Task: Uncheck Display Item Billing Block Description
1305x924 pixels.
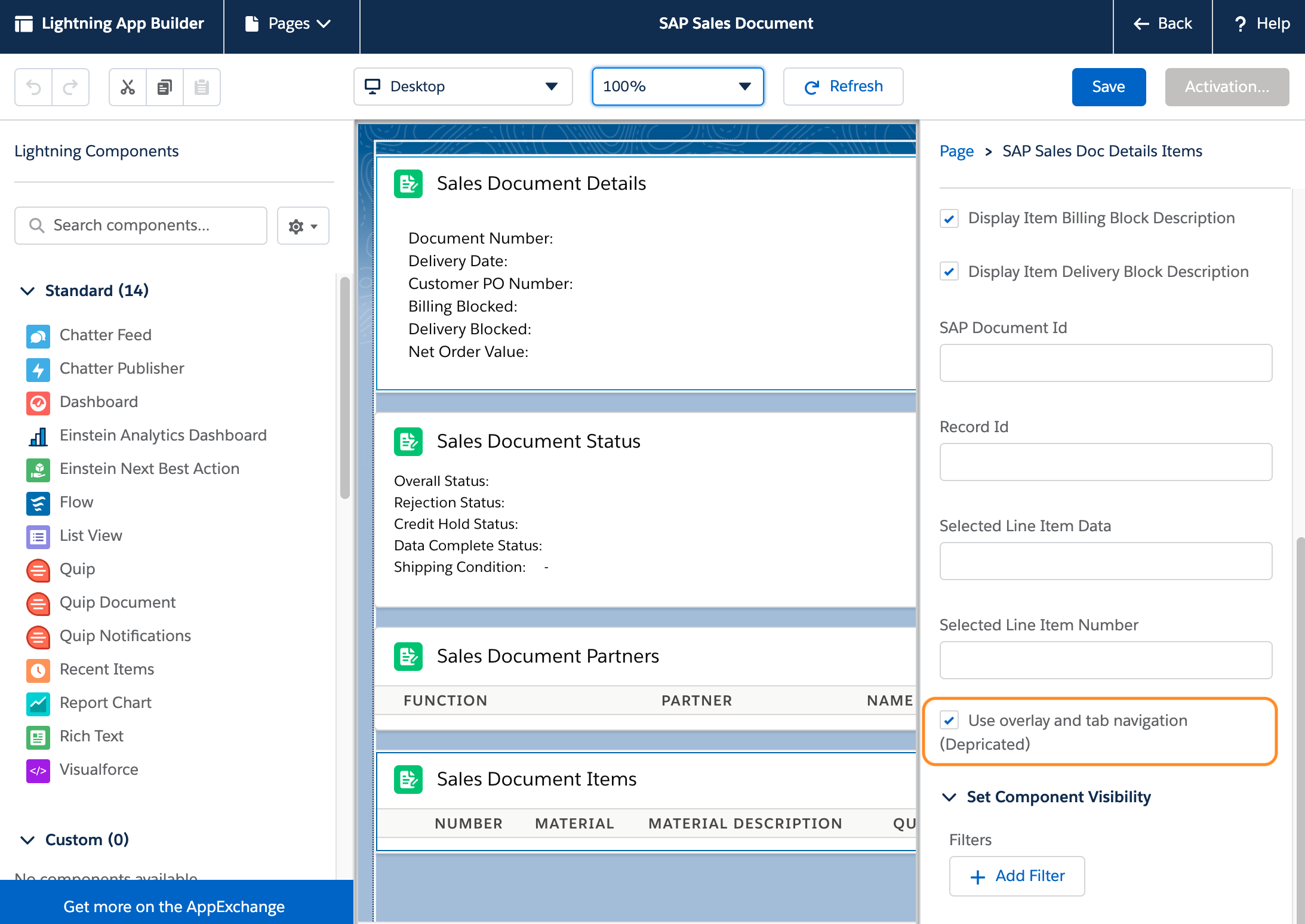Action: coord(949,218)
